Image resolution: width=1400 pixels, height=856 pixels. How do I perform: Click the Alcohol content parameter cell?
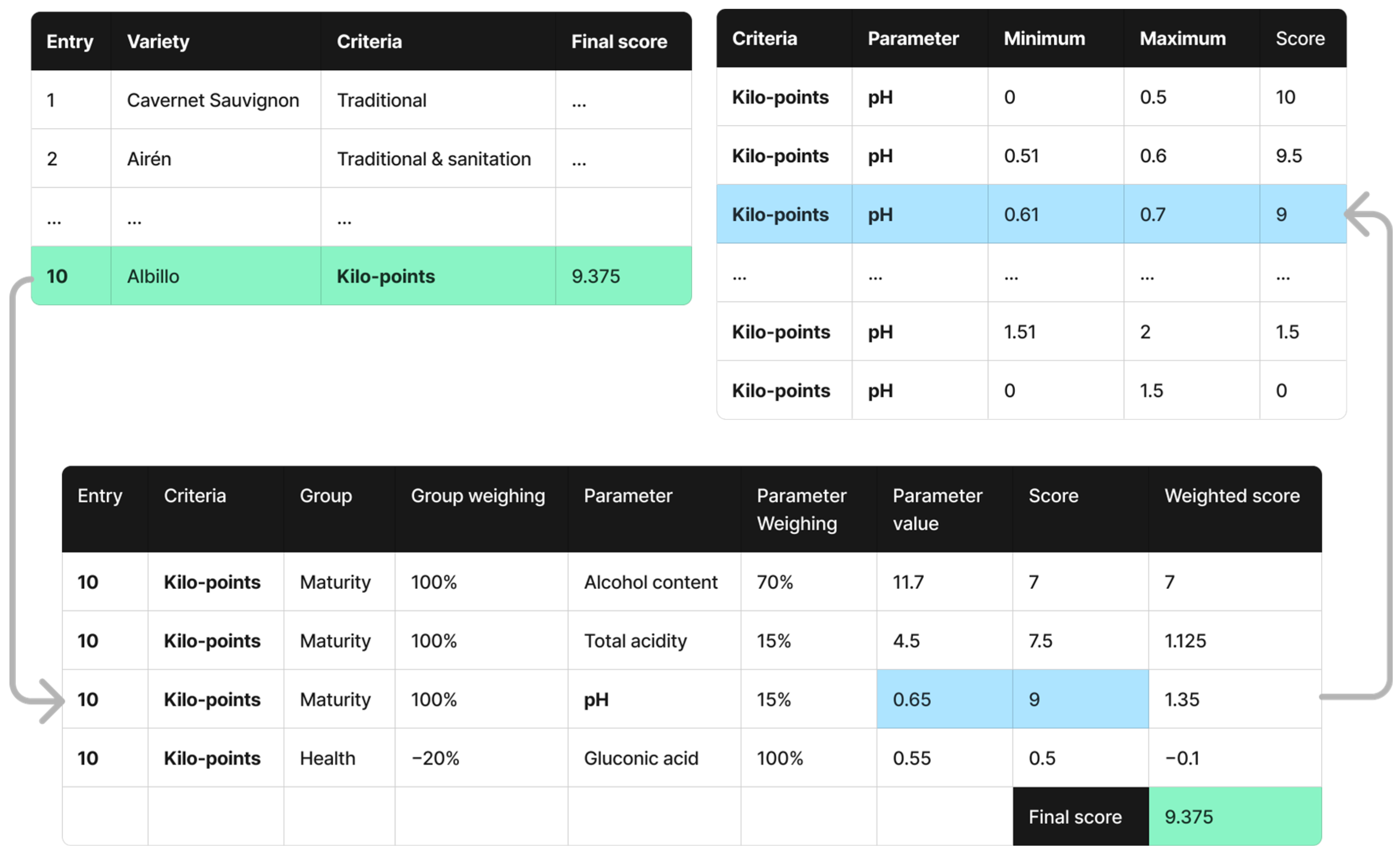(x=651, y=582)
